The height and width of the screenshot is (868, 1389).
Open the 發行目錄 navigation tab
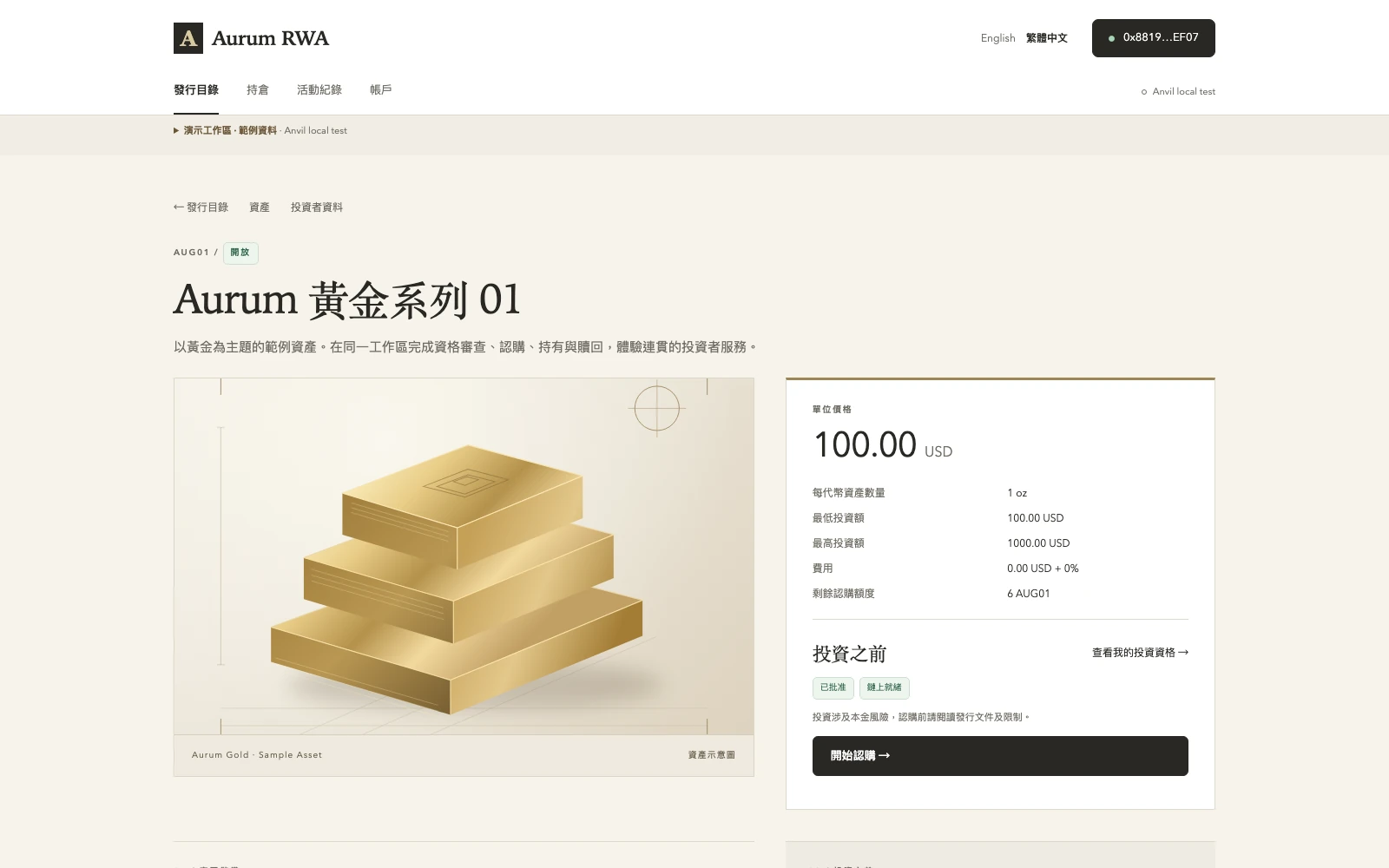coord(196,90)
